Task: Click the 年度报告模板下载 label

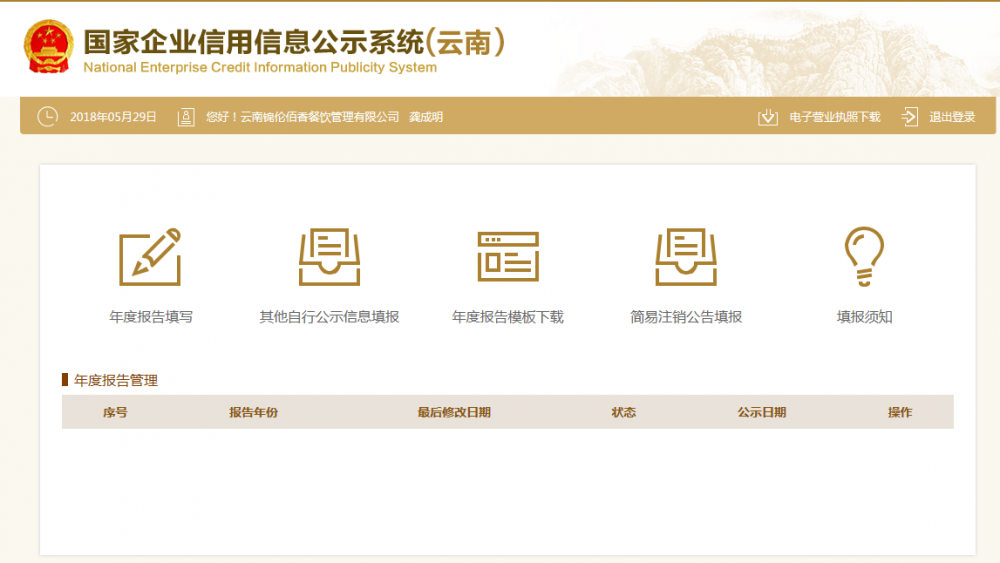Action: tap(508, 317)
